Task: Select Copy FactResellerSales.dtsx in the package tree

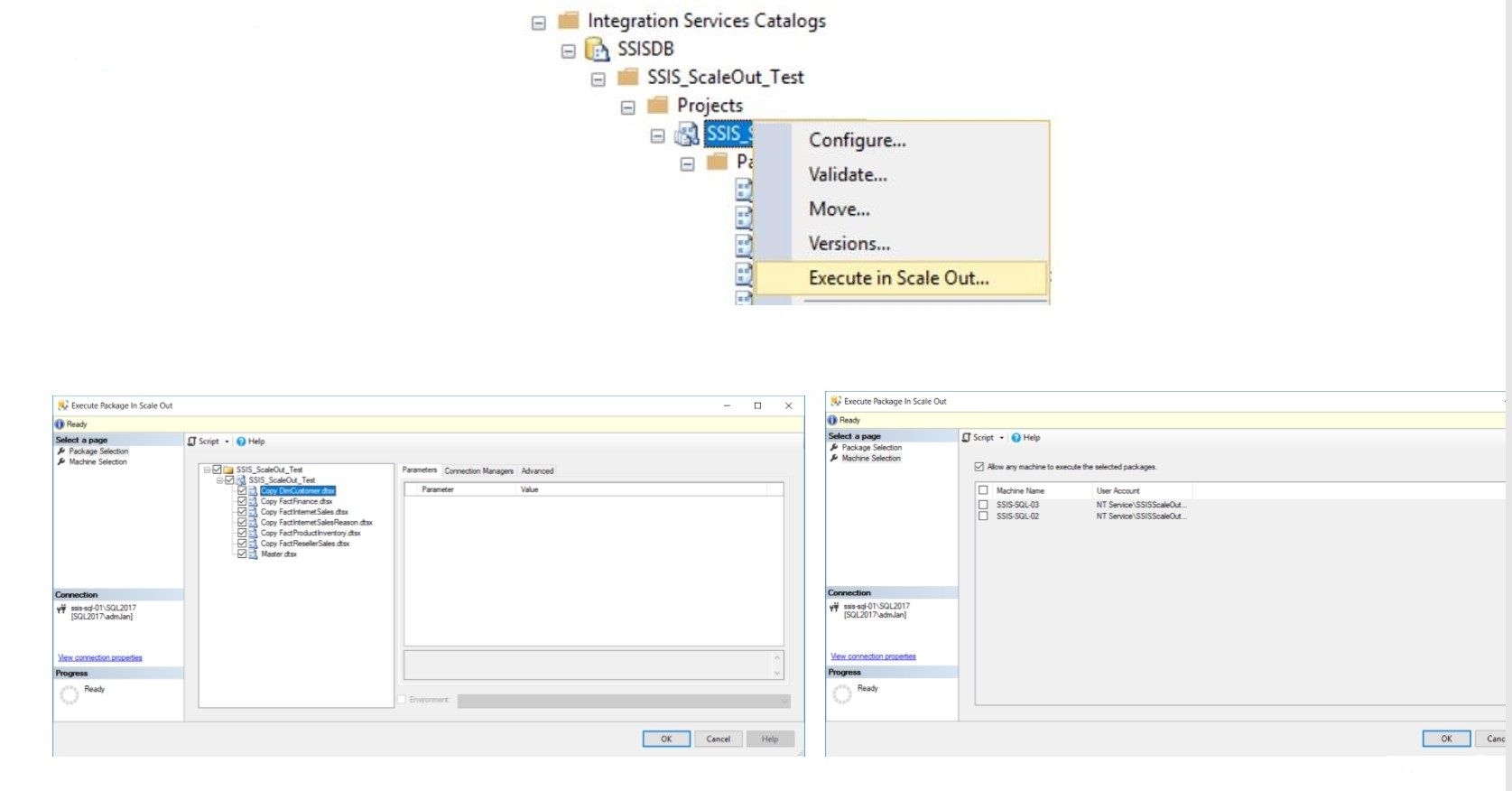Action: tap(304, 544)
